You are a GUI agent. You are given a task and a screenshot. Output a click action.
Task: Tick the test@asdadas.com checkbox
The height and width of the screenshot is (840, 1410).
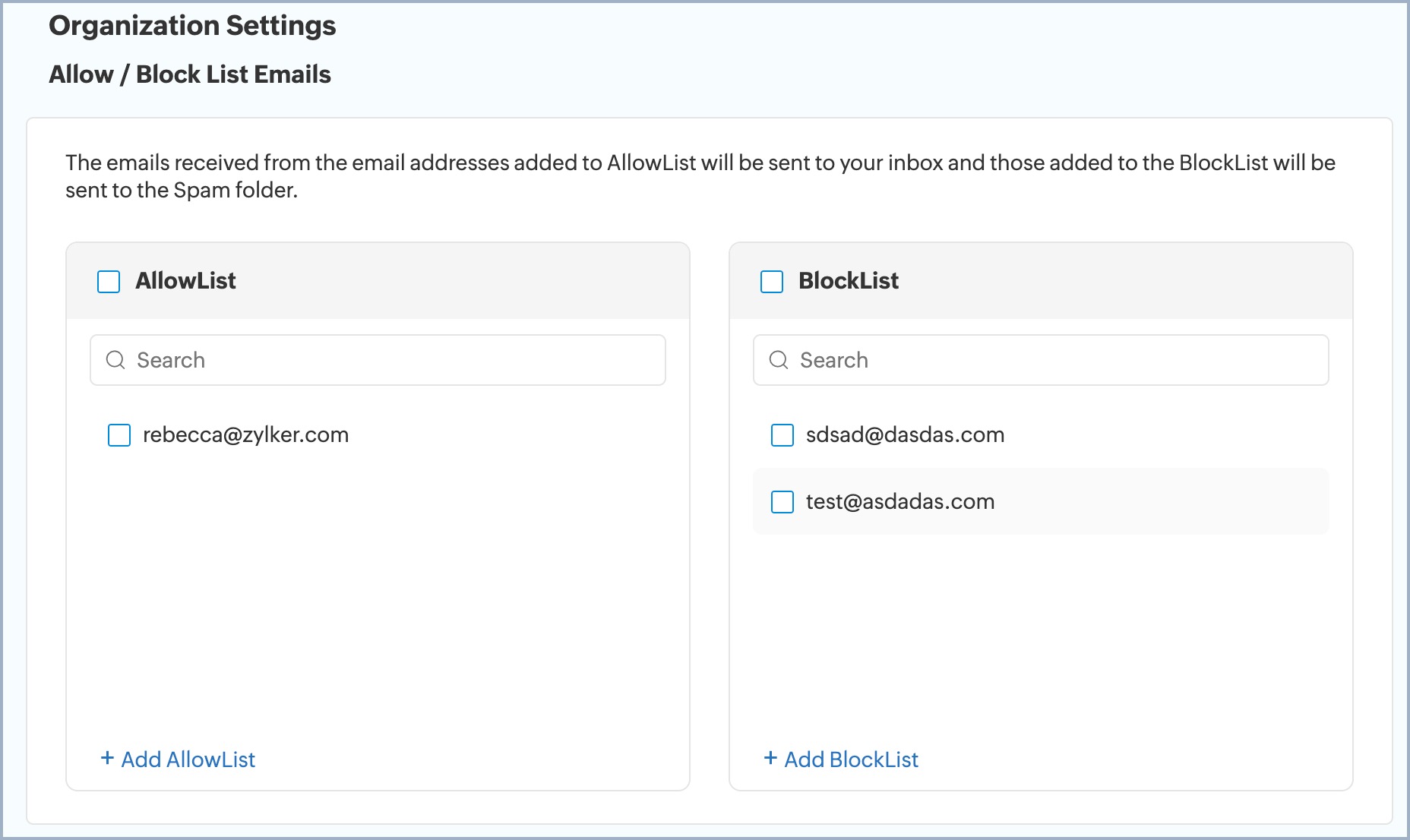pyautogui.click(x=782, y=502)
